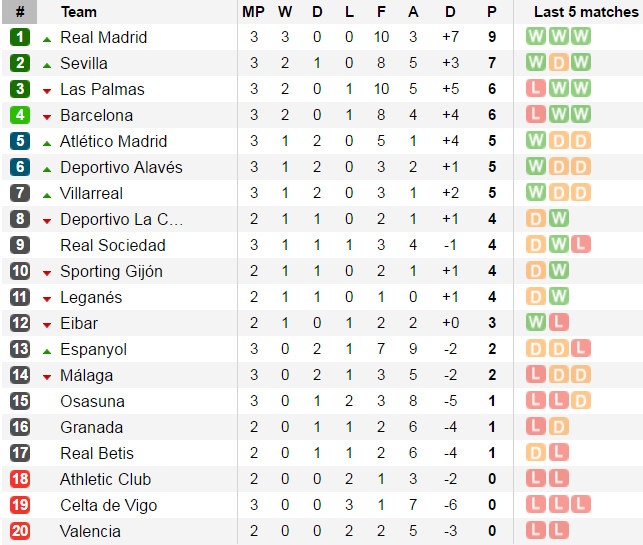Click the blue rank 5 badge
643x545 pixels.
(20, 141)
